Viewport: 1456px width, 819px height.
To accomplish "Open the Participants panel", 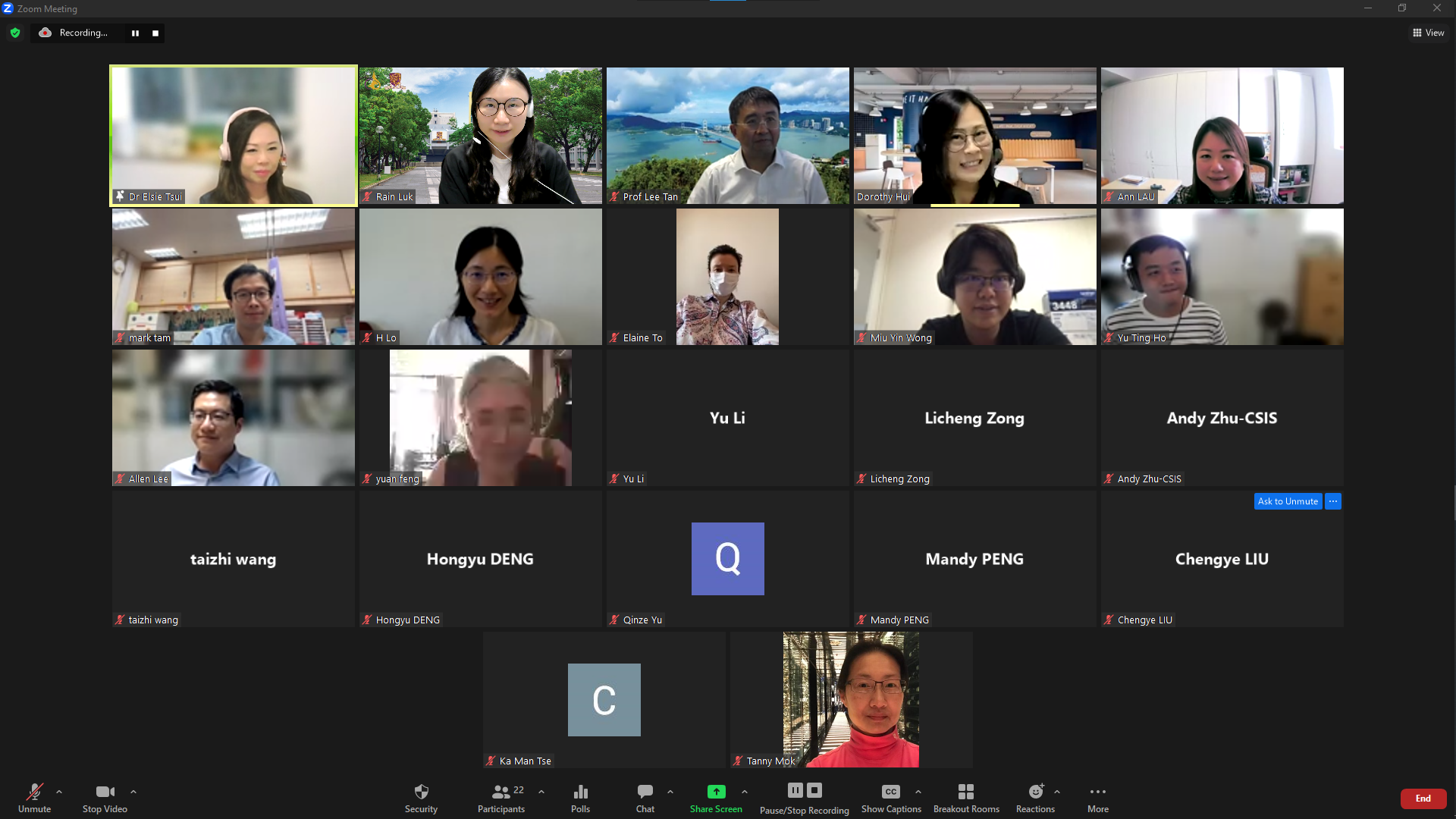I will (501, 792).
